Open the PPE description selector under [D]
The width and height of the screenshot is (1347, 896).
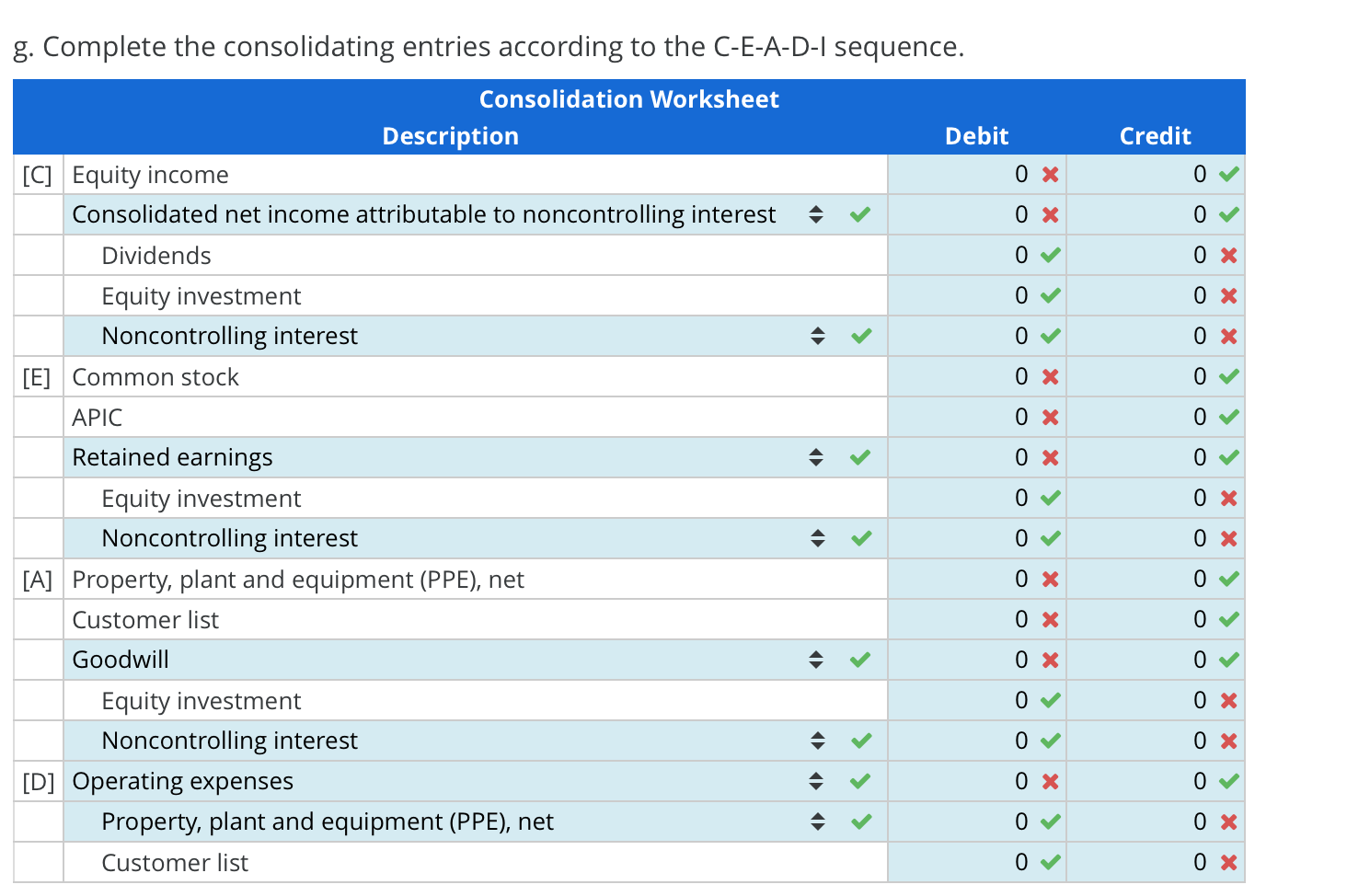tap(816, 821)
